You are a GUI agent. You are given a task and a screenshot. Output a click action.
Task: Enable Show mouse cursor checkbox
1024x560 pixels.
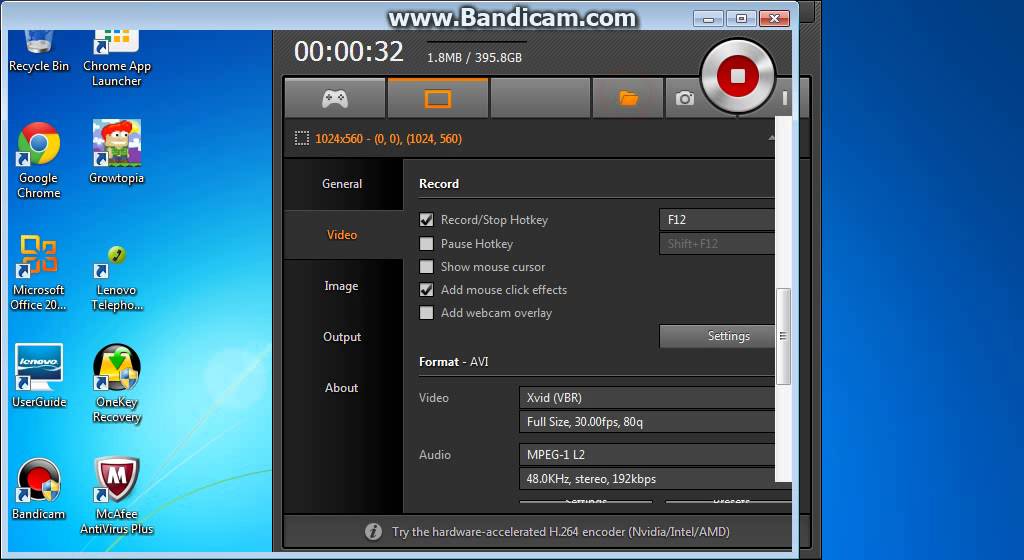(x=426, y=266)
